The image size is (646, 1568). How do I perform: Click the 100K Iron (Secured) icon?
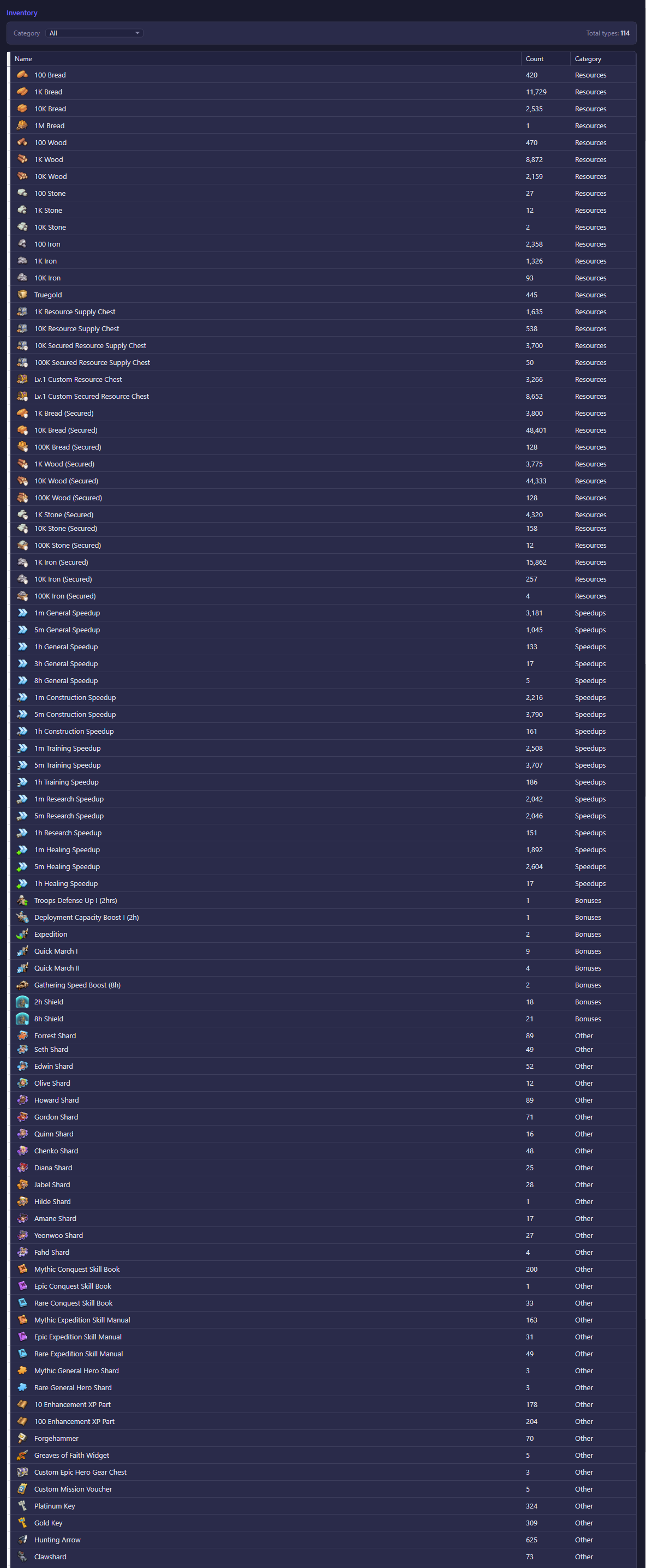pyautogui.click(x=22, y=596)
